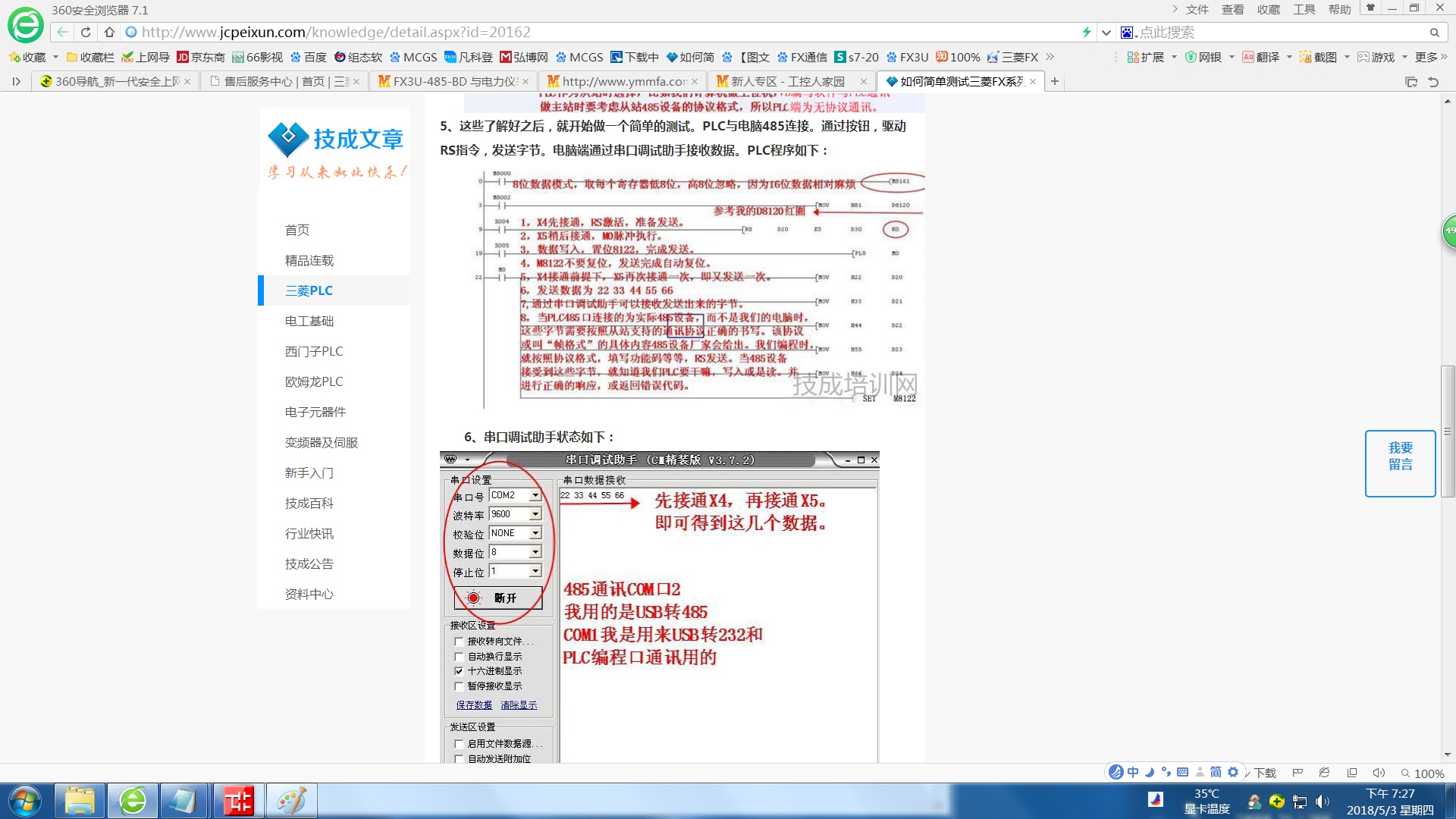Viewport: 1456px width, 819px height.
Task: Click the back navigation arrow
Action: point(62,32)
